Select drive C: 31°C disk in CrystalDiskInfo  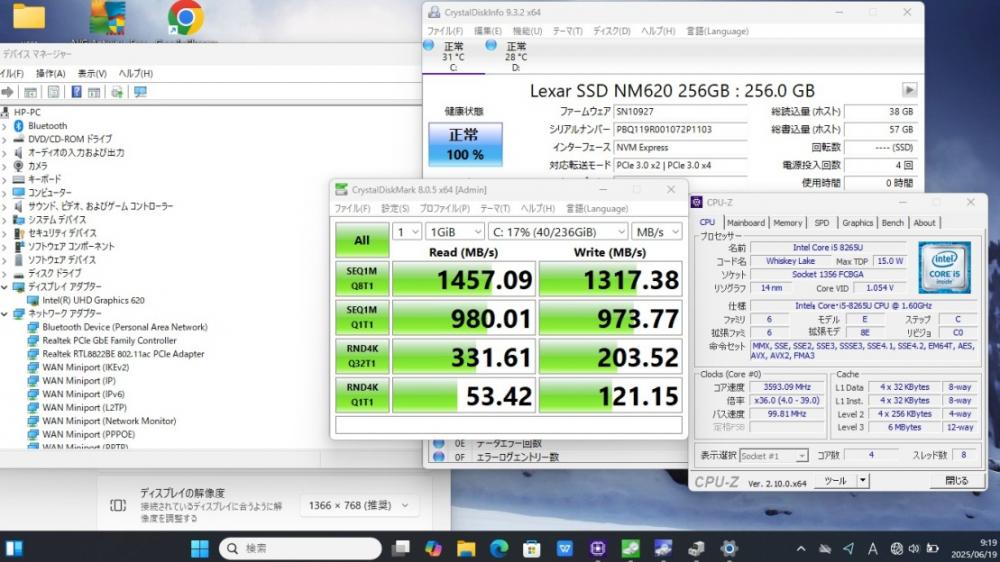pyautogui.click(x=453, y=56)
